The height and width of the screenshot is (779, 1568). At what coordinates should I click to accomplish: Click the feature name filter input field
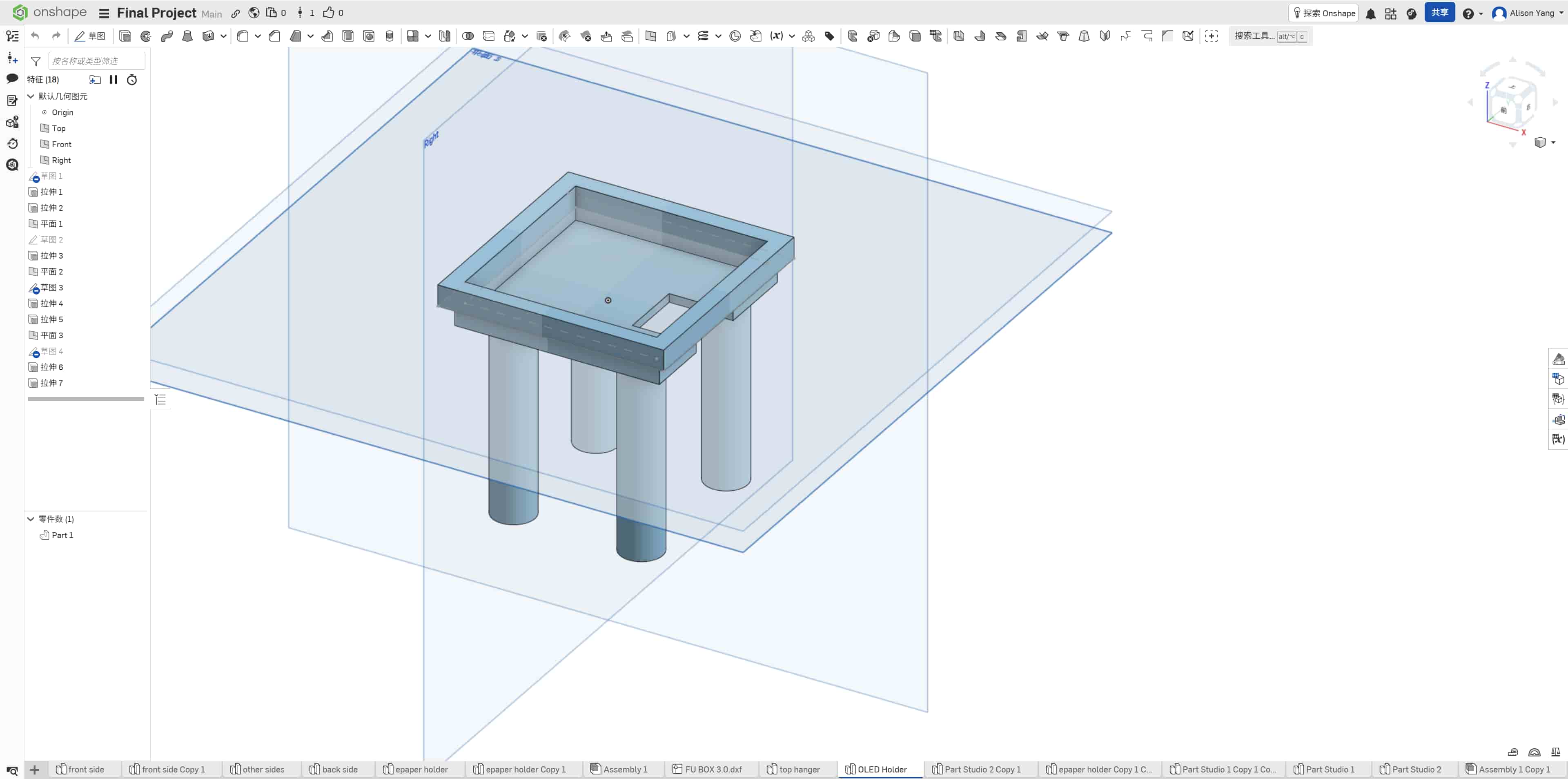pos(96,61)
